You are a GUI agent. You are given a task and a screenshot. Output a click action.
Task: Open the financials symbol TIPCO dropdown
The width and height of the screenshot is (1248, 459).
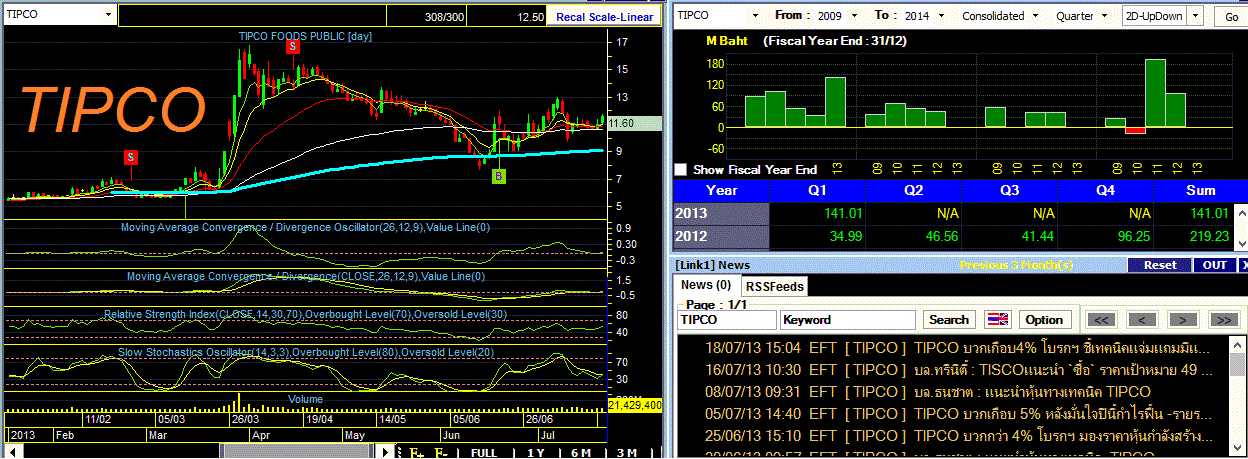pos(755,16)
